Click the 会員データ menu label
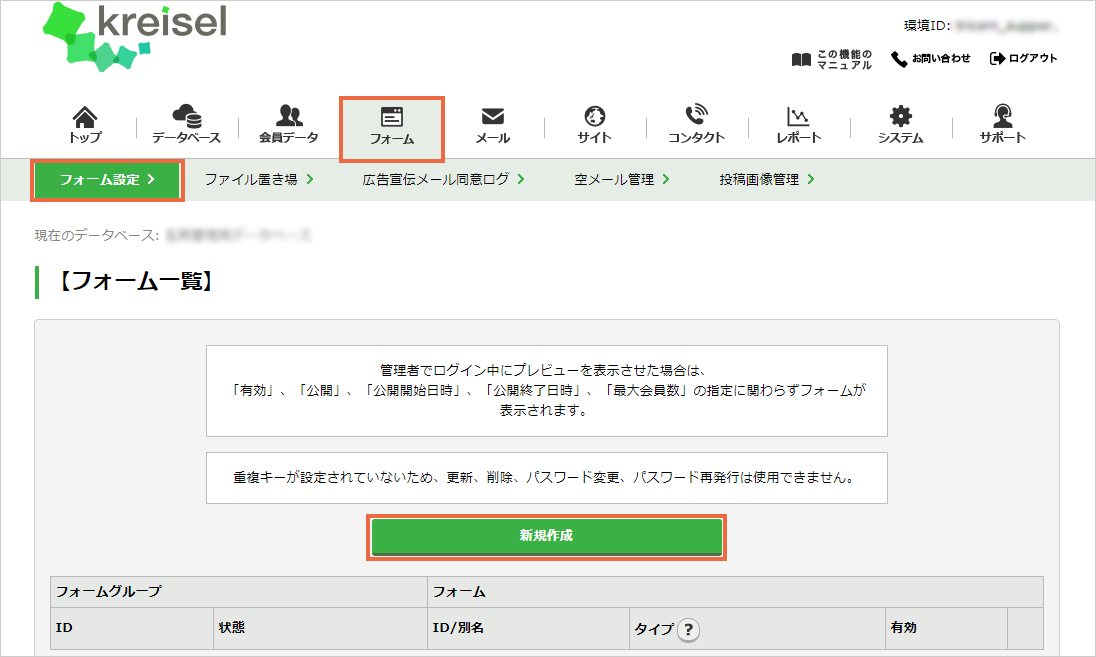Screen dimensions: 1096x657 pos(289,138)
